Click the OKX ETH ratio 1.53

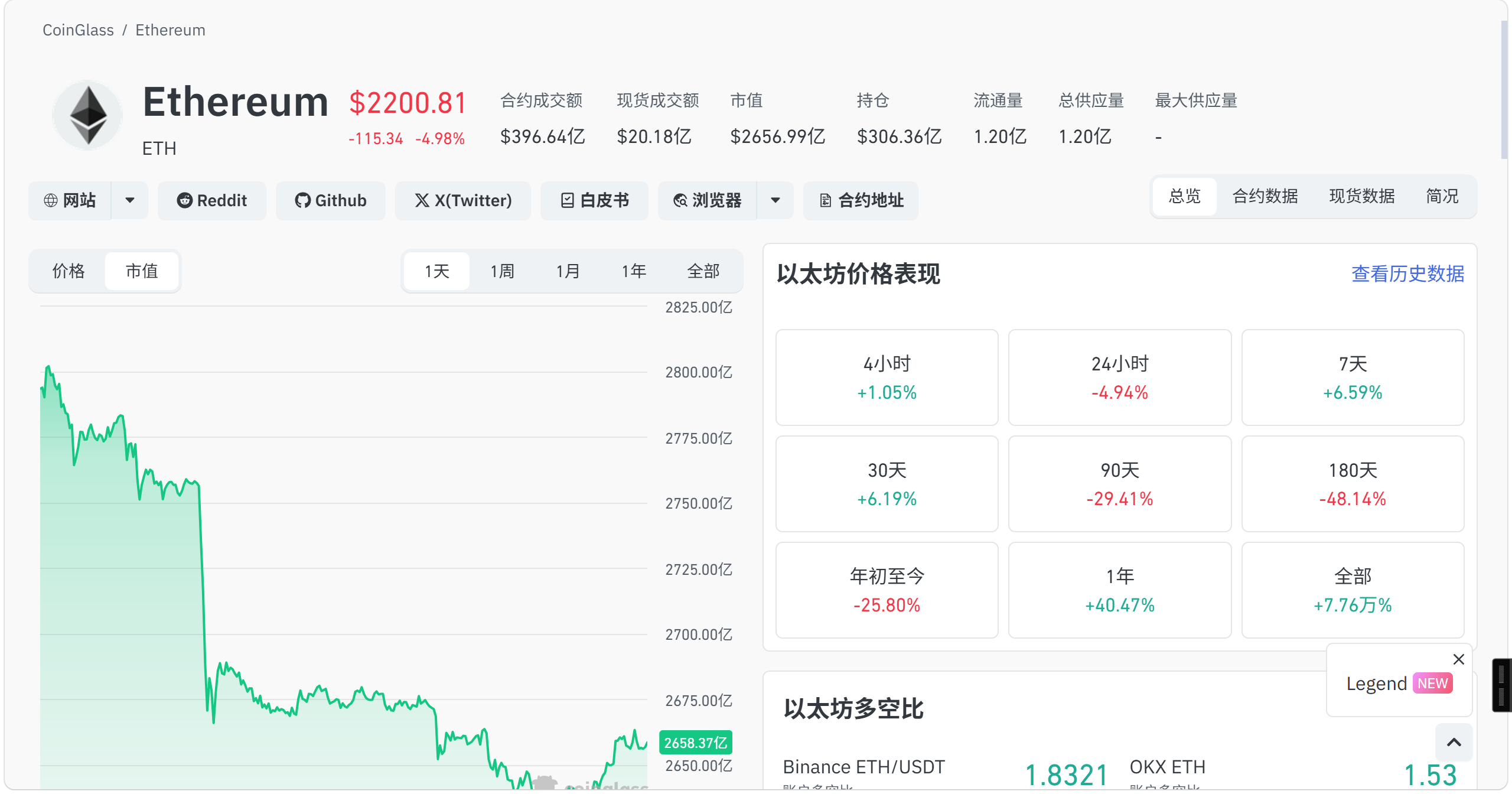pyautogui.click(x=1430, y=775)
